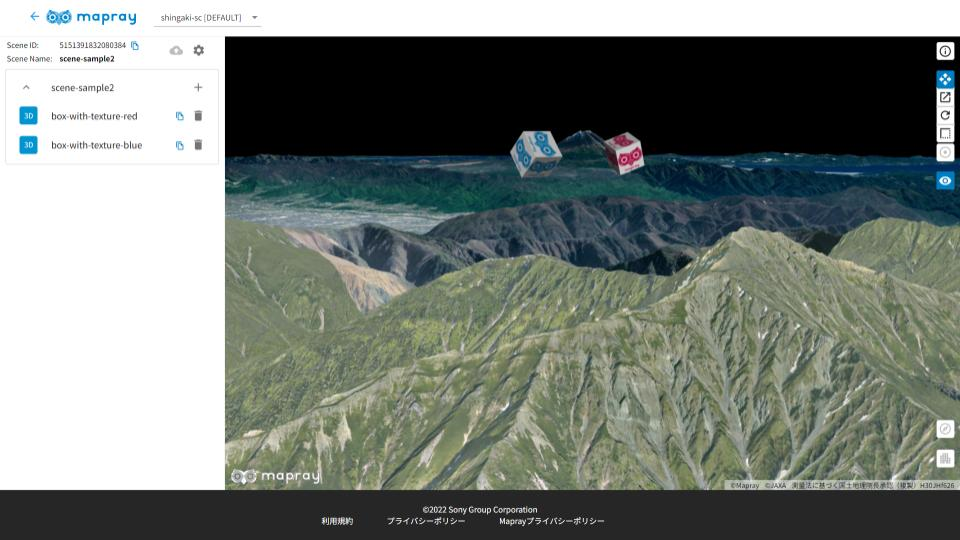Toggle the eye visibility button in the viewer
Viewport: 960px width, 540px height.
tap(945, 181)
